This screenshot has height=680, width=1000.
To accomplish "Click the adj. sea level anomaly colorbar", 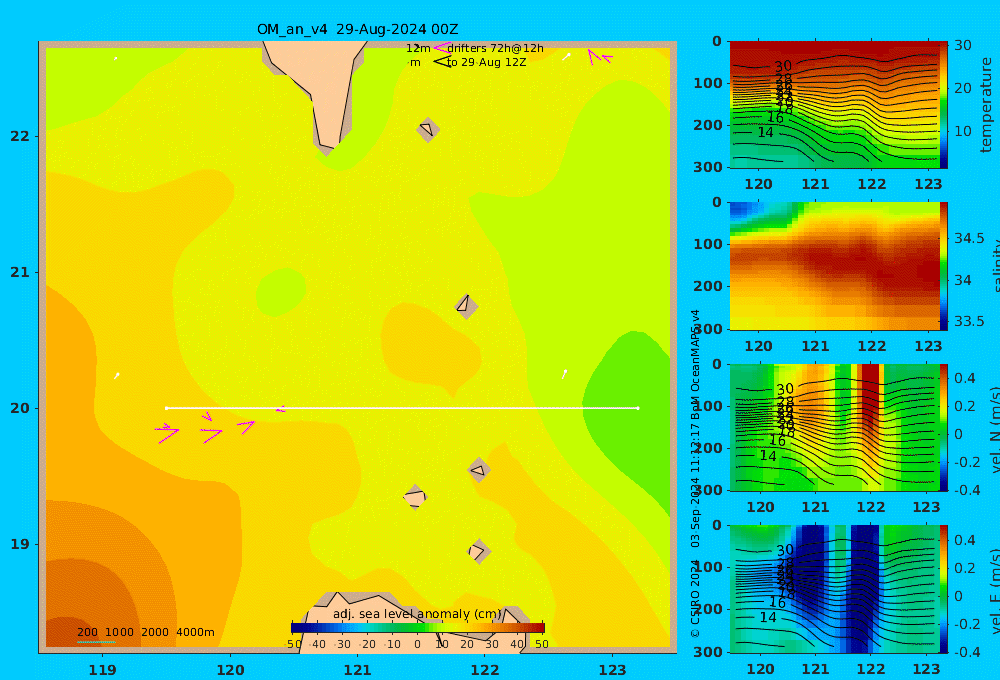I will (x=418, y=628).
